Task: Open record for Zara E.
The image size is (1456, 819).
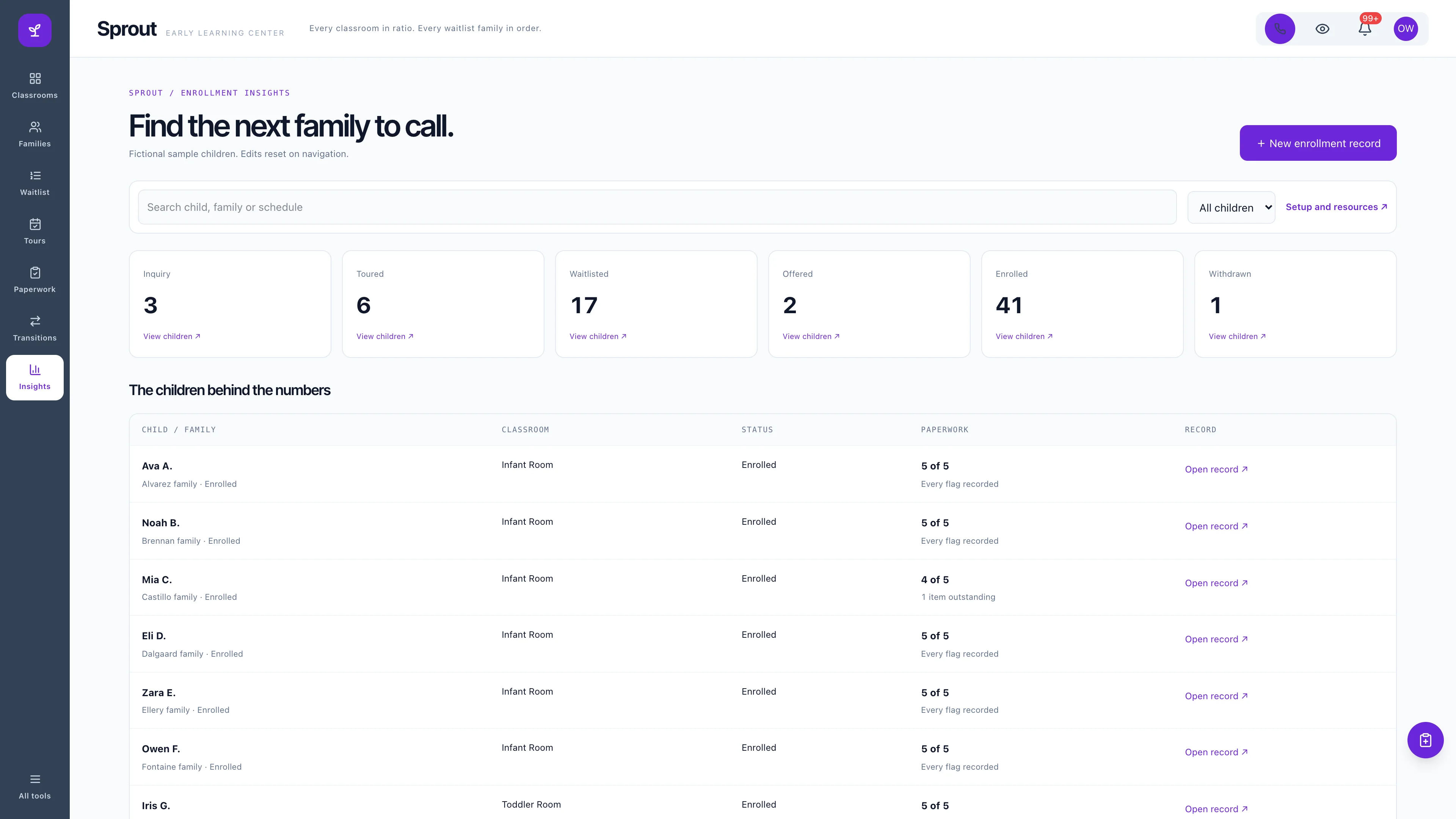Action: [1216, 697]
